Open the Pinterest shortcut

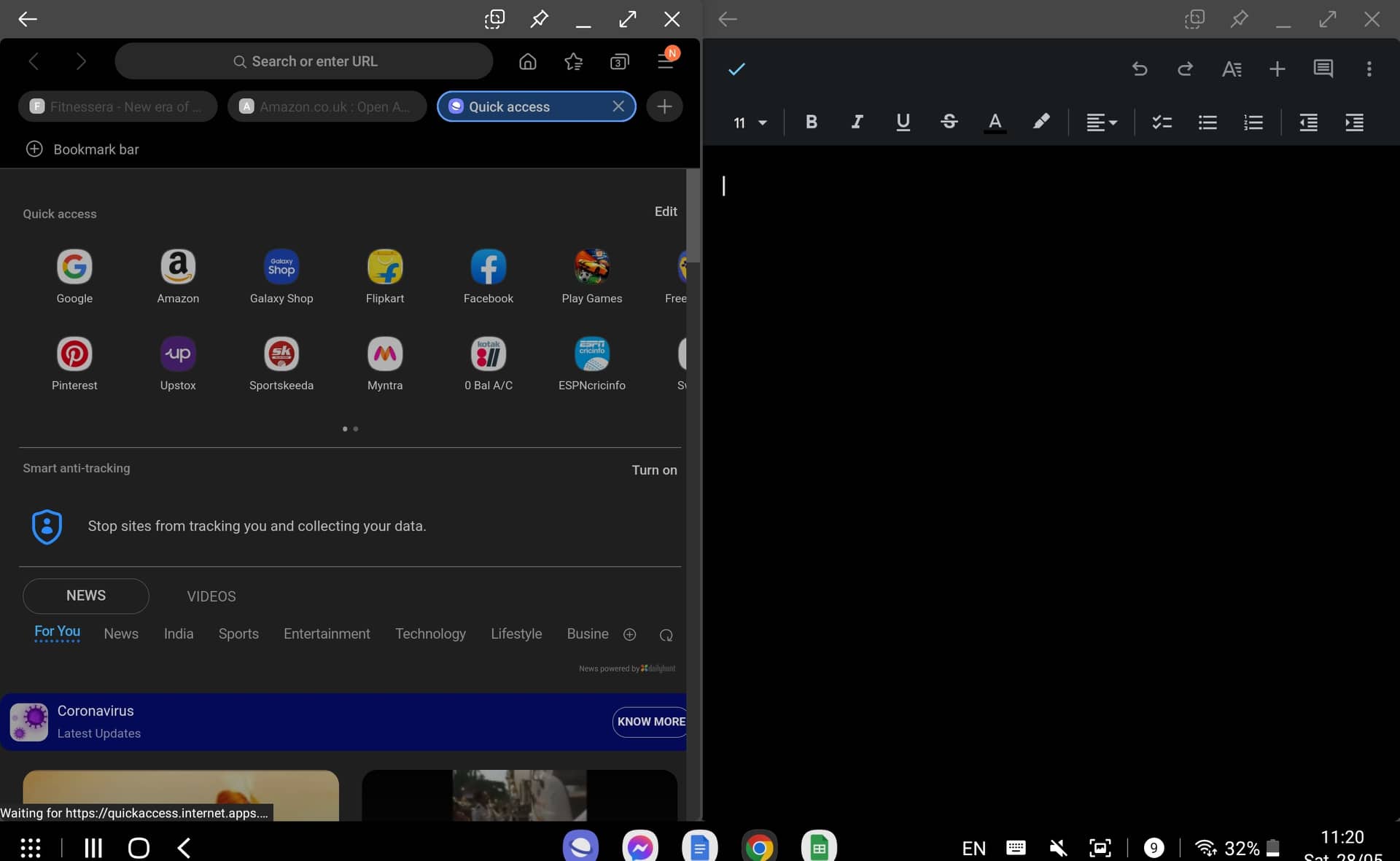[74, 363]
